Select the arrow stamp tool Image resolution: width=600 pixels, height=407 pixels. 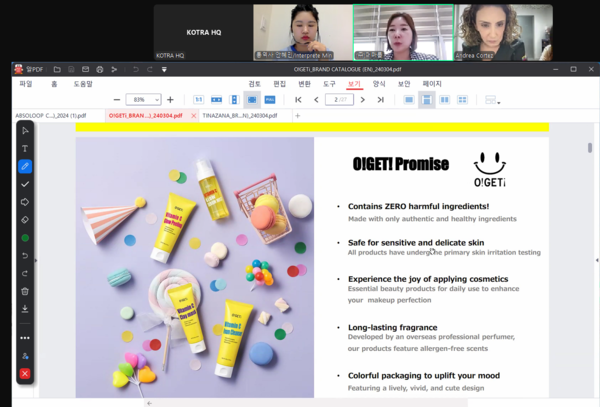[25, 202]
